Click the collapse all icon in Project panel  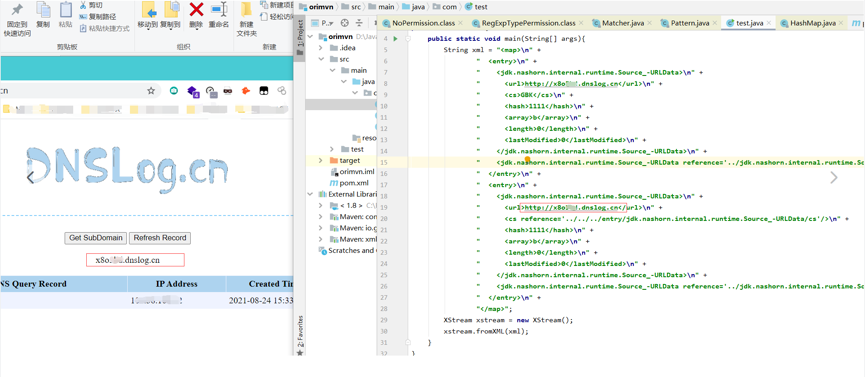coord(360,23)
